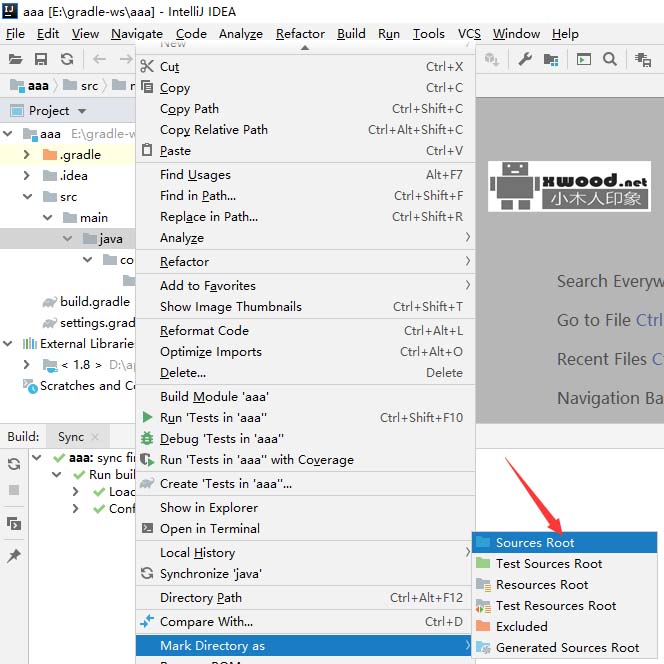Choose Test Resources Root option
Screen dimensions: 664x664
[x=564, y=605]
